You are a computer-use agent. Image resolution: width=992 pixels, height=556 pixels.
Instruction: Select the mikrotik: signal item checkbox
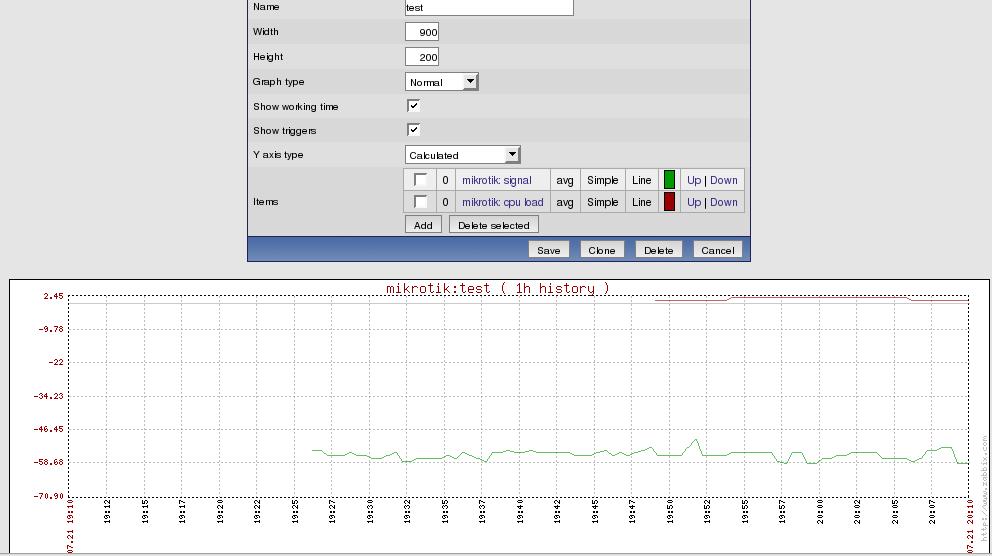420,180
